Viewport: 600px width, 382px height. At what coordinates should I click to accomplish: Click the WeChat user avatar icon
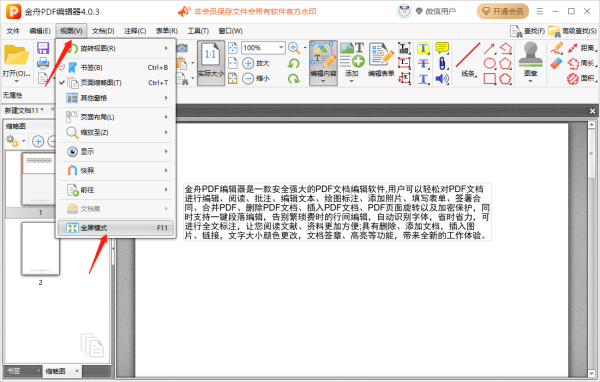click(404, 11)
